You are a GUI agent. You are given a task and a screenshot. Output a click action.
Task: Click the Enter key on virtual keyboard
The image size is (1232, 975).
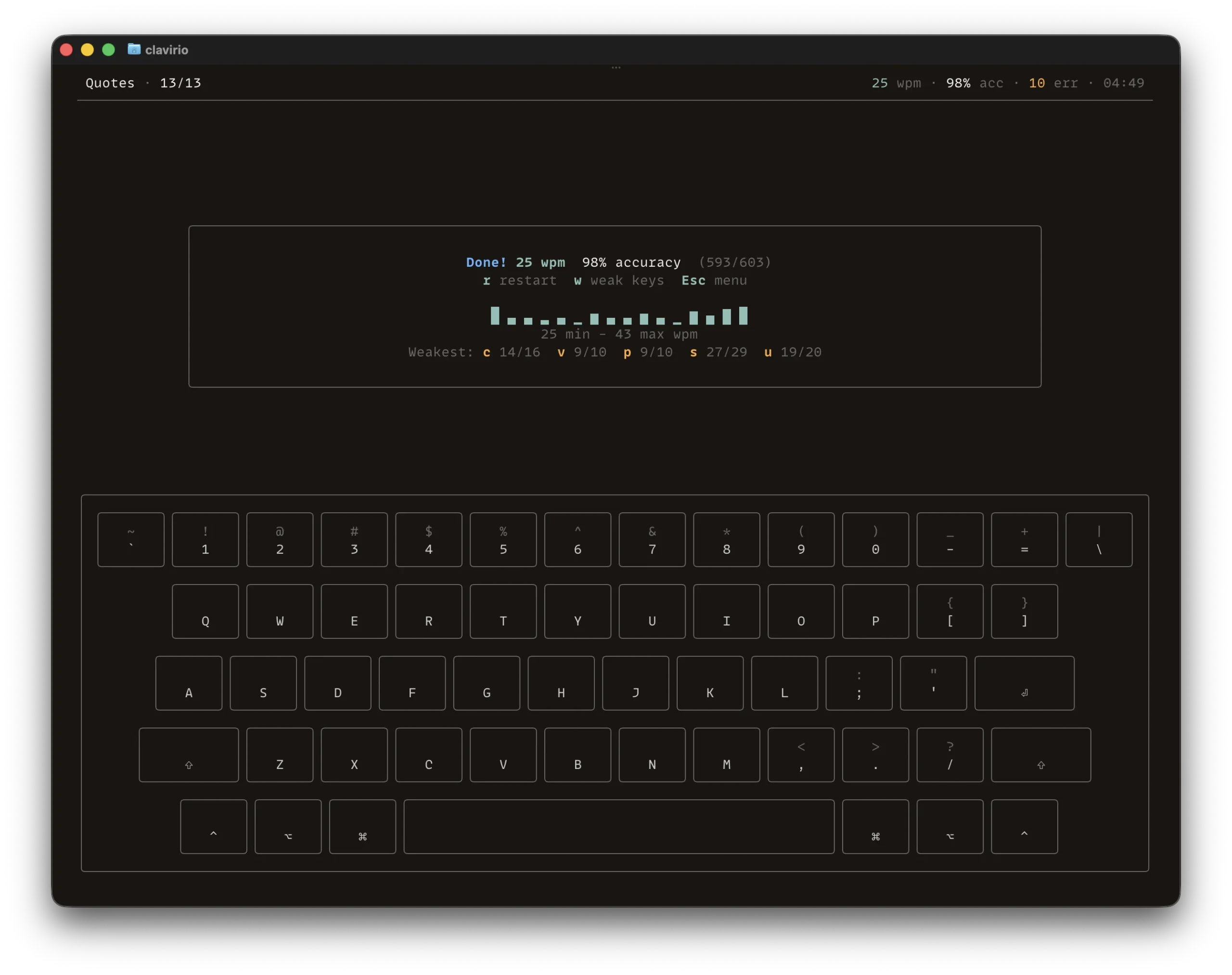[1024, 683]
